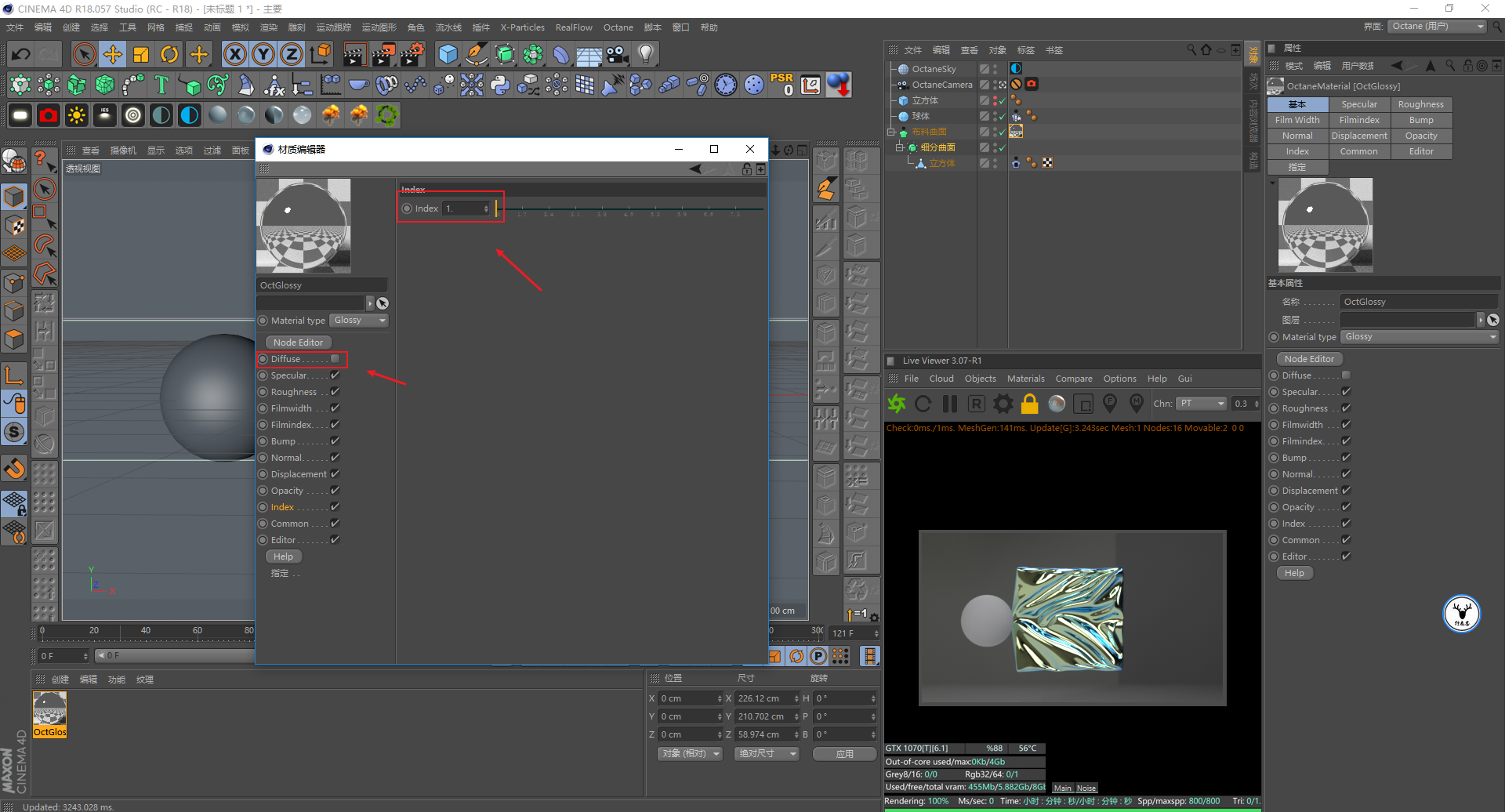Click the Undo arrow icon

click(21, 54)
